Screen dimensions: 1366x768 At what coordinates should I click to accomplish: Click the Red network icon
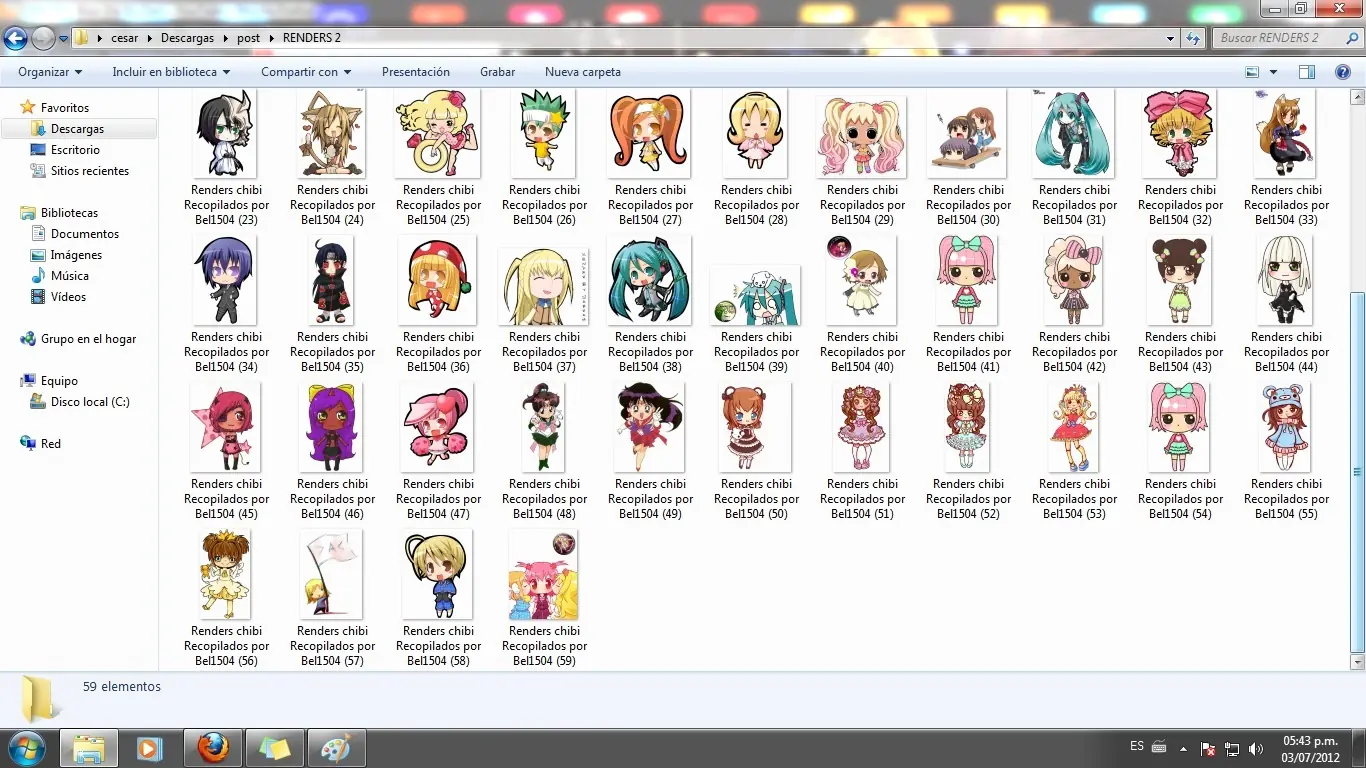coord(28,444)
